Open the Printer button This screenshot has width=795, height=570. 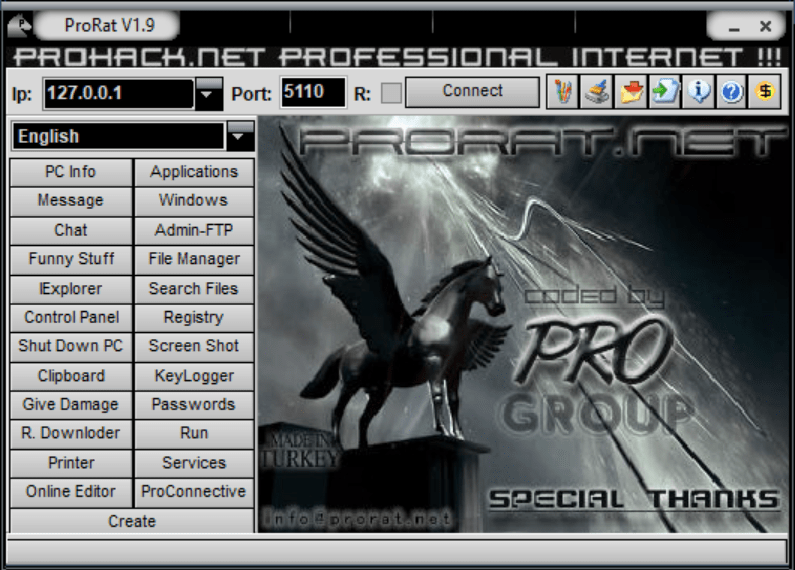tap(71, 463)
